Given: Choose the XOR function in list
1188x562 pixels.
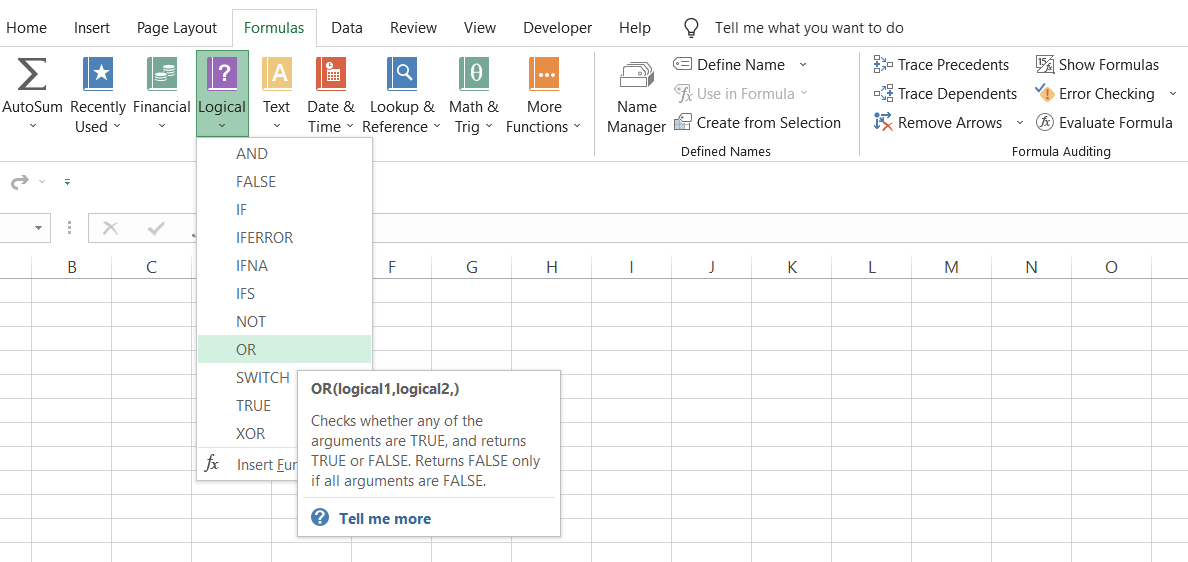Looking at the screenshot, I should click(x=251, y=434).
